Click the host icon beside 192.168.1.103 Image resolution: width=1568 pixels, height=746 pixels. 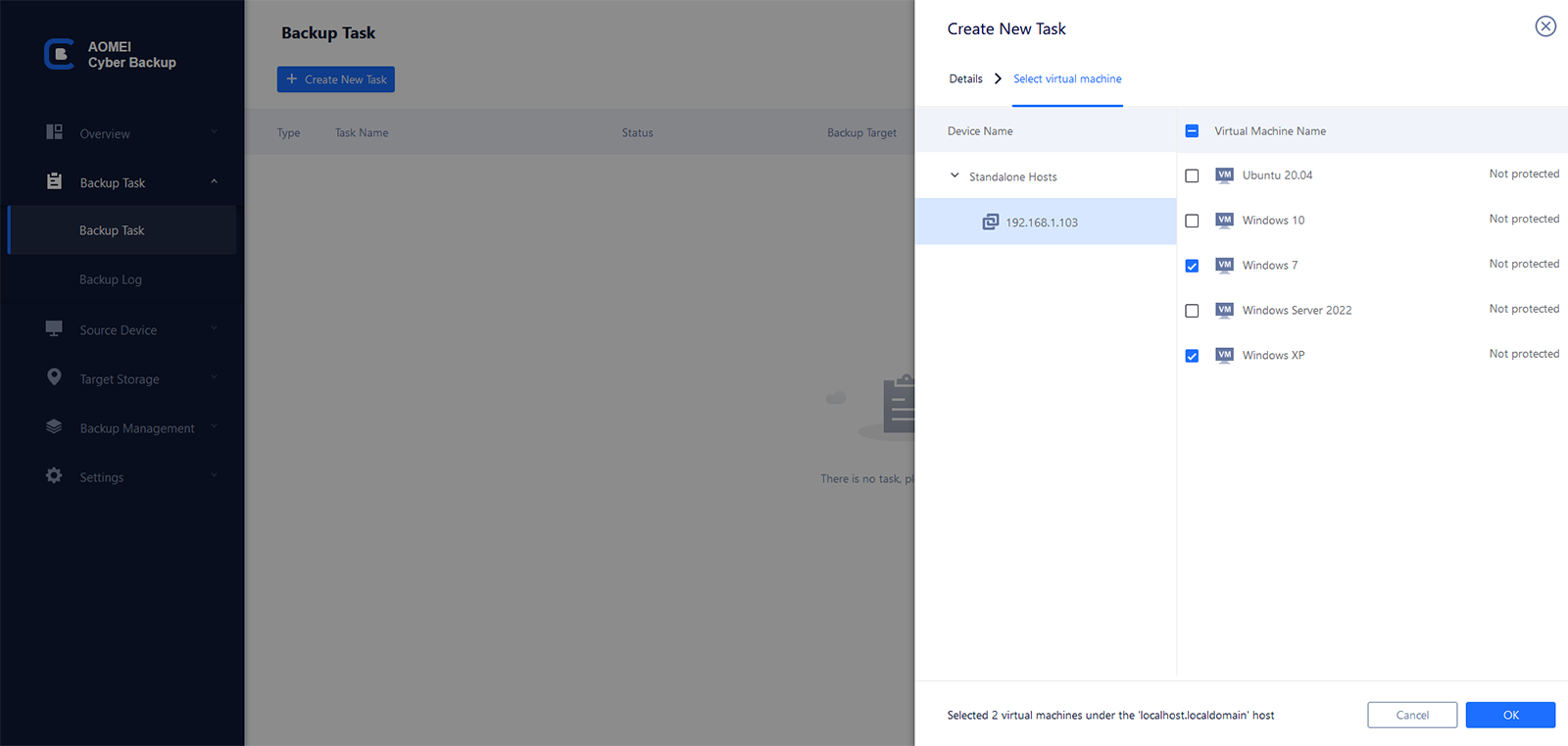(991, 223)
